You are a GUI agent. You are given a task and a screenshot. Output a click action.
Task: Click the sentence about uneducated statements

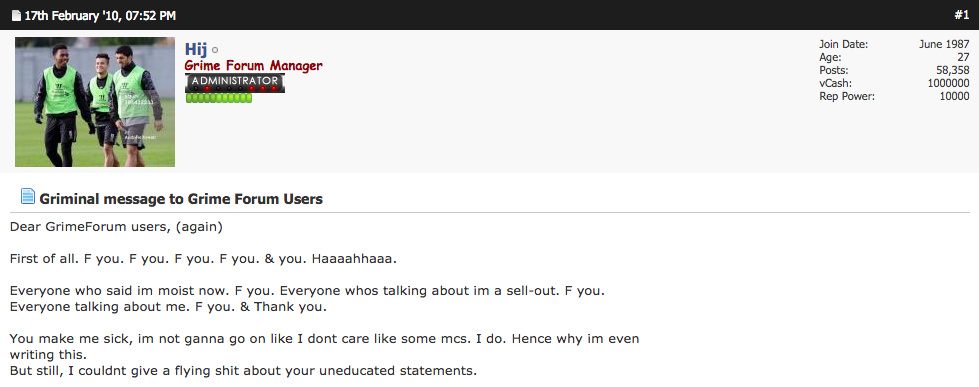244,370
